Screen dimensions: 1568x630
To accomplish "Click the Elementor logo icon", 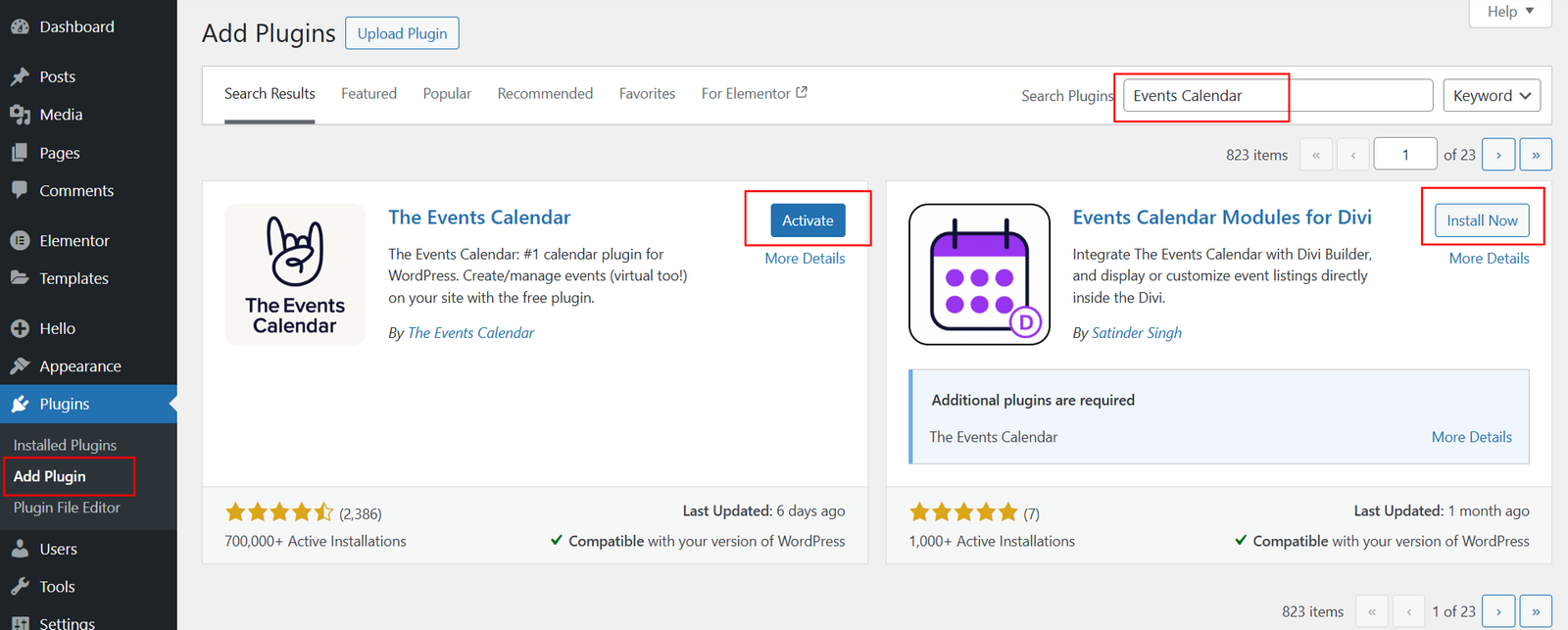I will [x=20, y=240].
